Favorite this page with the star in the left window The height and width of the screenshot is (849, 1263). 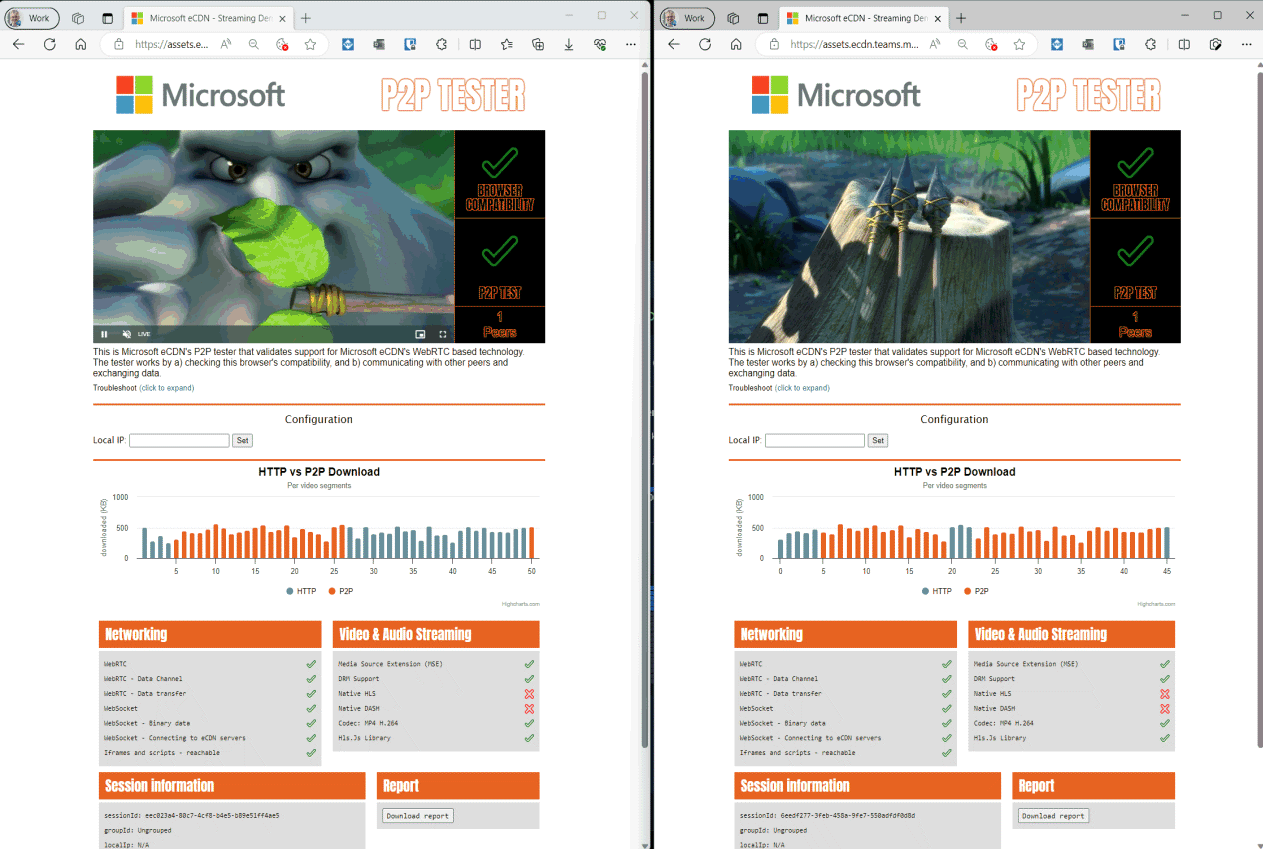coord(310,44)
